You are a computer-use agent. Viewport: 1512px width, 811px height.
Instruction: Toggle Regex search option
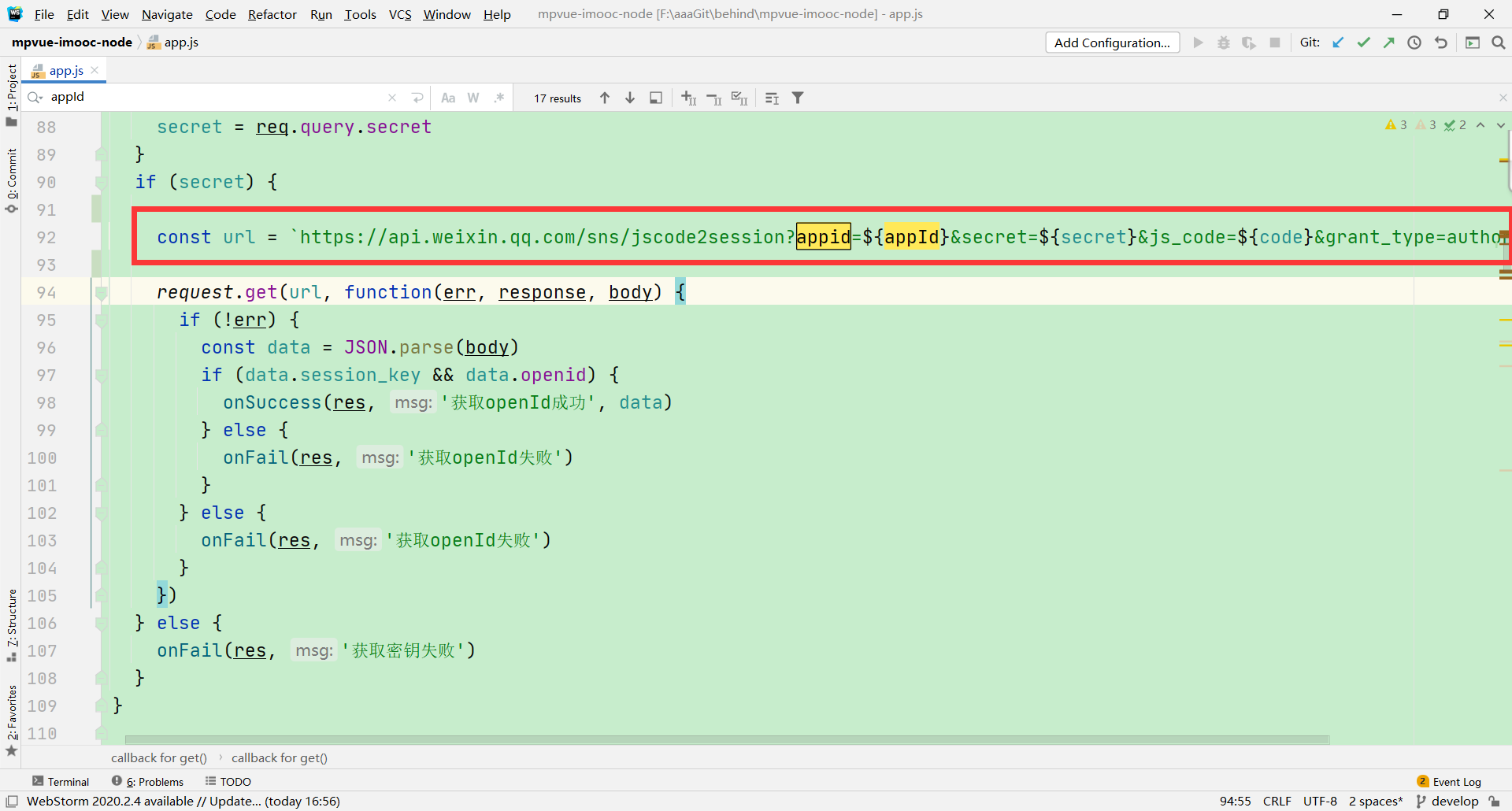pos(499,98)
